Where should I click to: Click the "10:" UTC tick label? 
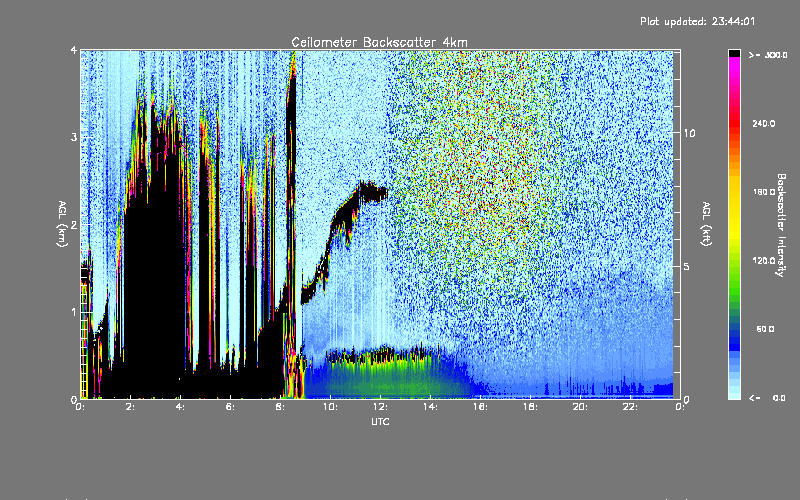click(330, 407)
